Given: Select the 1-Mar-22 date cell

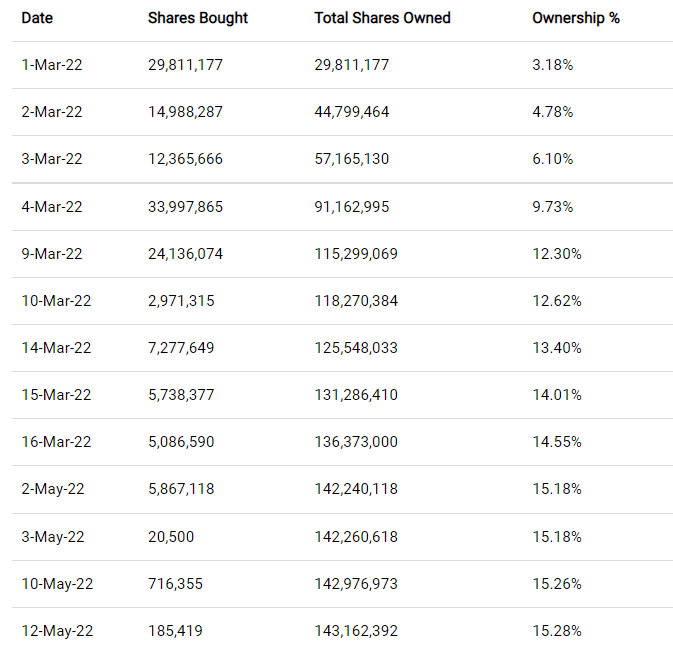Looking at the screenshot, I should point(52,65).
